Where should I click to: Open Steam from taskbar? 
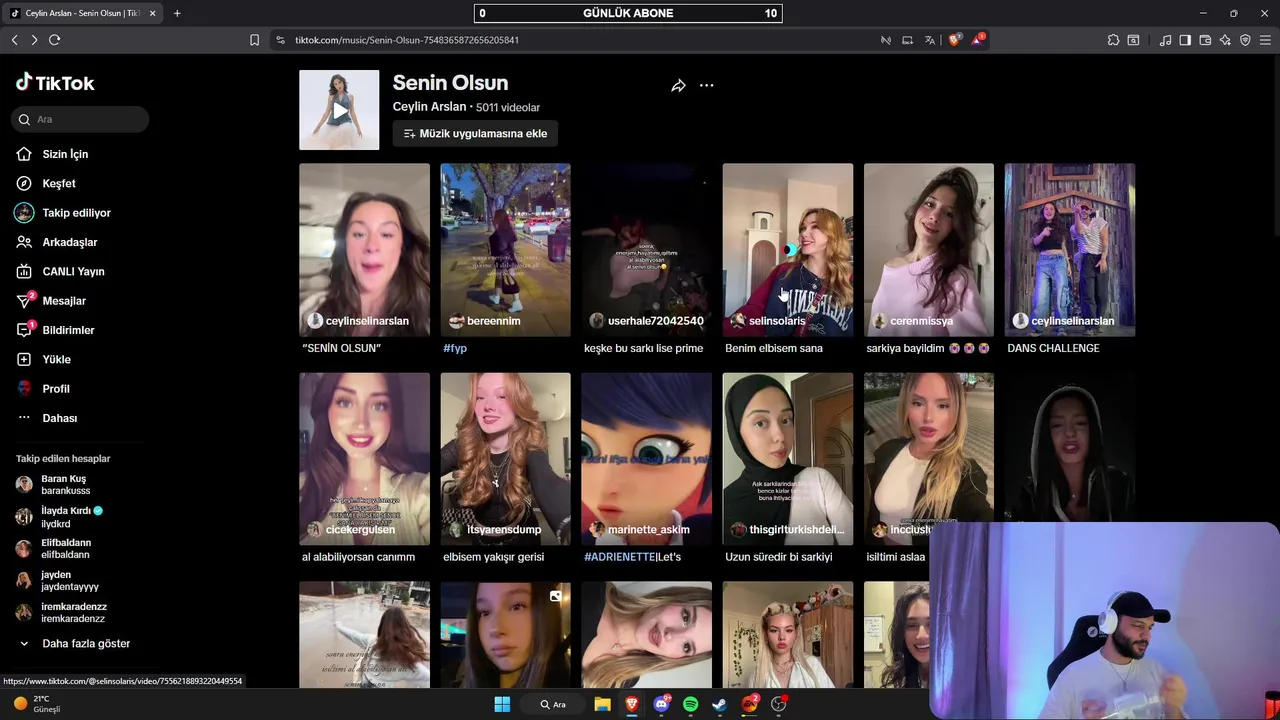pos(719,704)
